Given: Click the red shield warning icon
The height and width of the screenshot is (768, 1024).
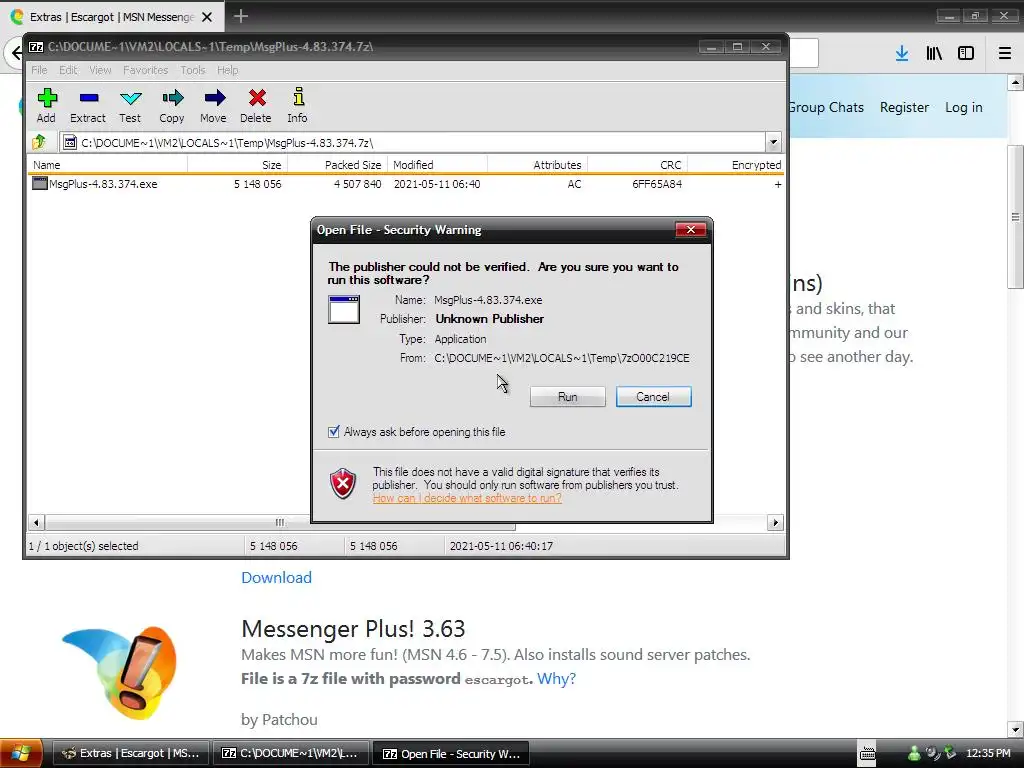Looking at the screenshot, I should click(x=343, y=484).
